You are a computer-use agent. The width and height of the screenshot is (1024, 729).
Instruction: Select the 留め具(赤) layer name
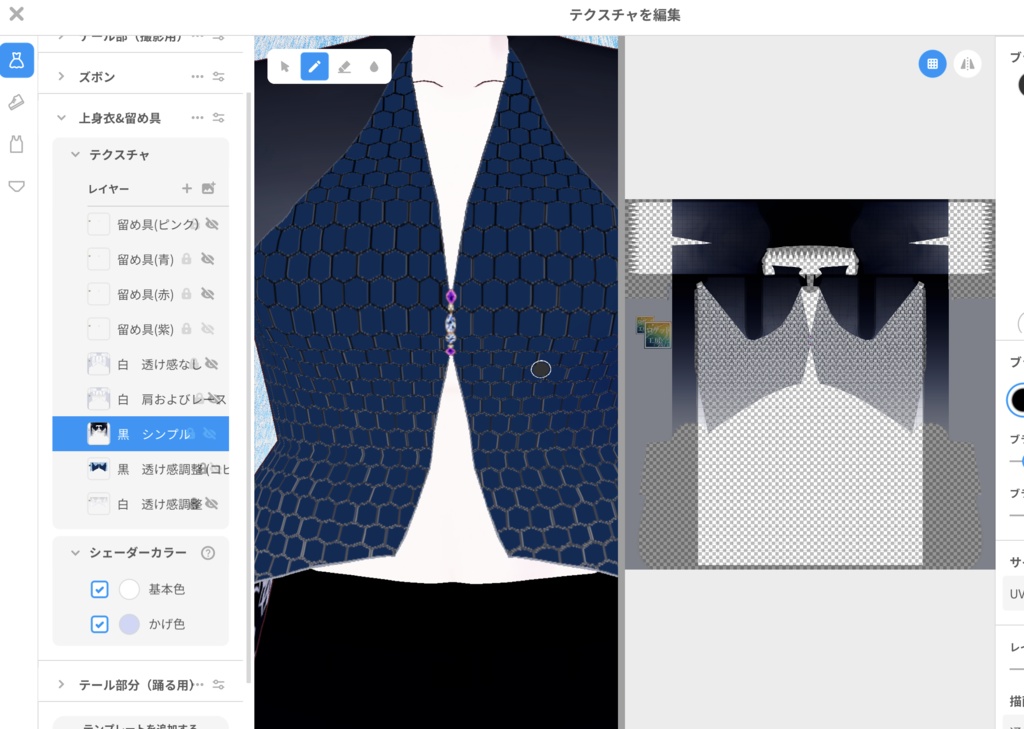pos(146,294)
